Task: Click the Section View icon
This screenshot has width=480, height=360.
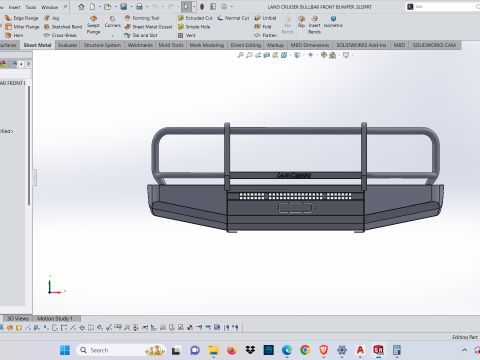Action: pyautogui.click(x=266, y=55)
